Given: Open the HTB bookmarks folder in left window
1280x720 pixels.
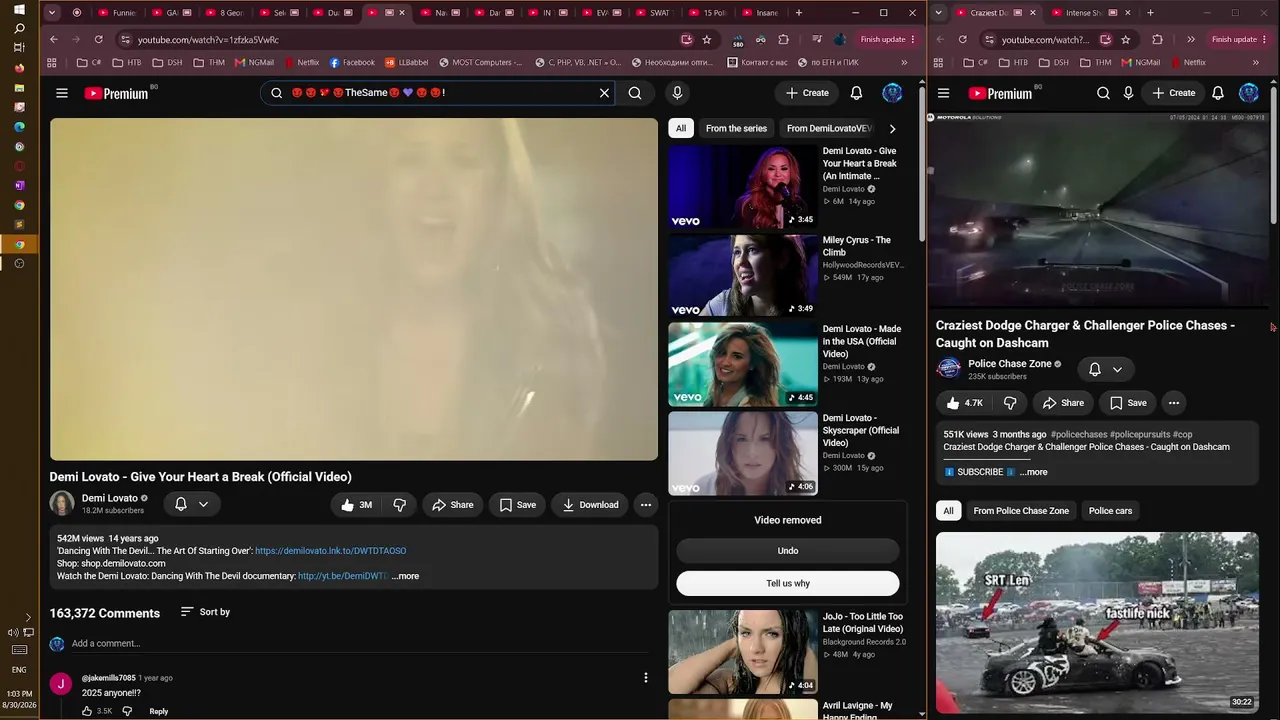Looking at the screenshot, I should pos(125,62).
